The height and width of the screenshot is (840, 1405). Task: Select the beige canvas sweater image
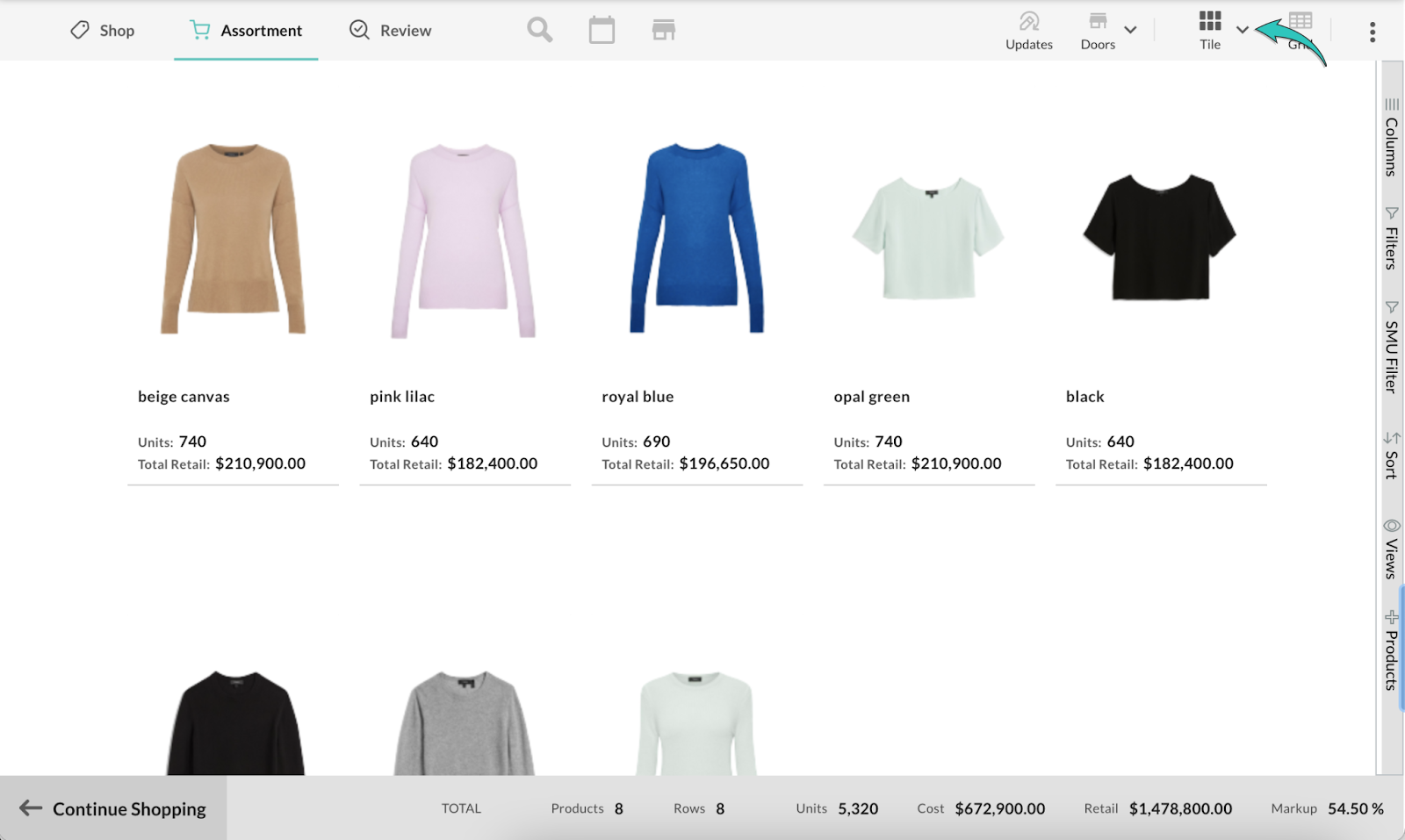click(x=233, y=239)
